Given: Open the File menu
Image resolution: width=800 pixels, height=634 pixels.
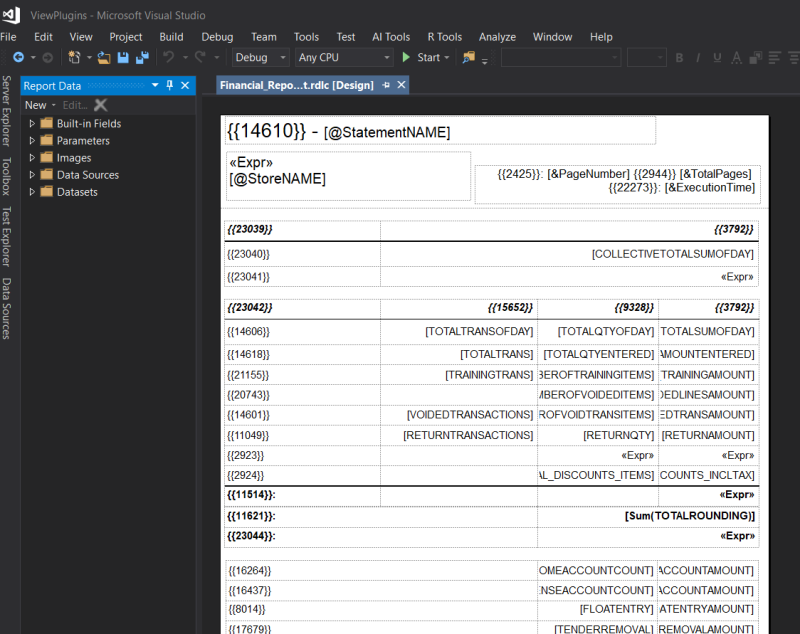Looking at the screenshot, I should (8, 37).
